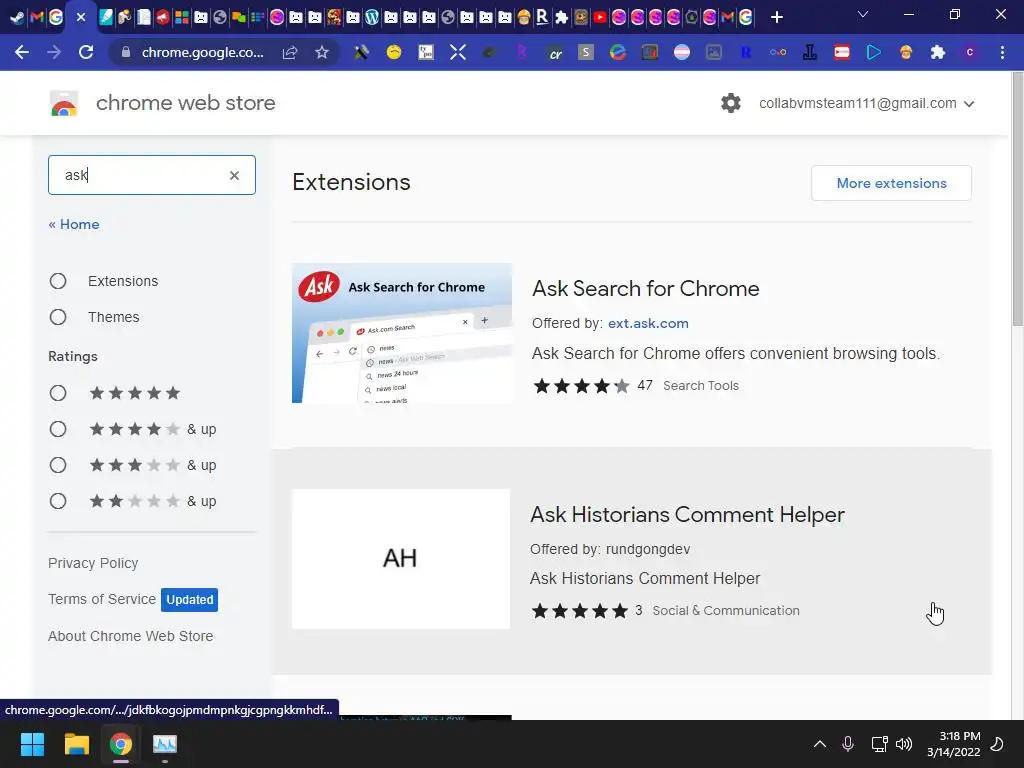
Task: Open the ext.ask.com publisher link
Action: [x=648, y=323]
